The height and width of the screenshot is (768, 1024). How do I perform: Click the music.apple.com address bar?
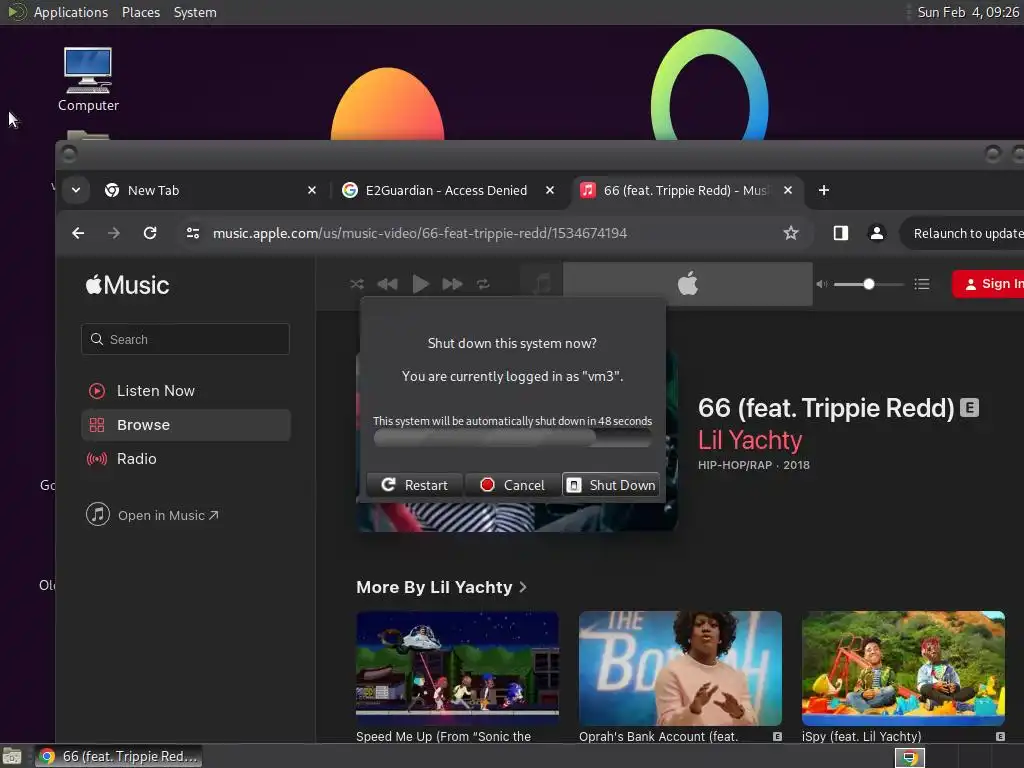click(x=419, y=233)
